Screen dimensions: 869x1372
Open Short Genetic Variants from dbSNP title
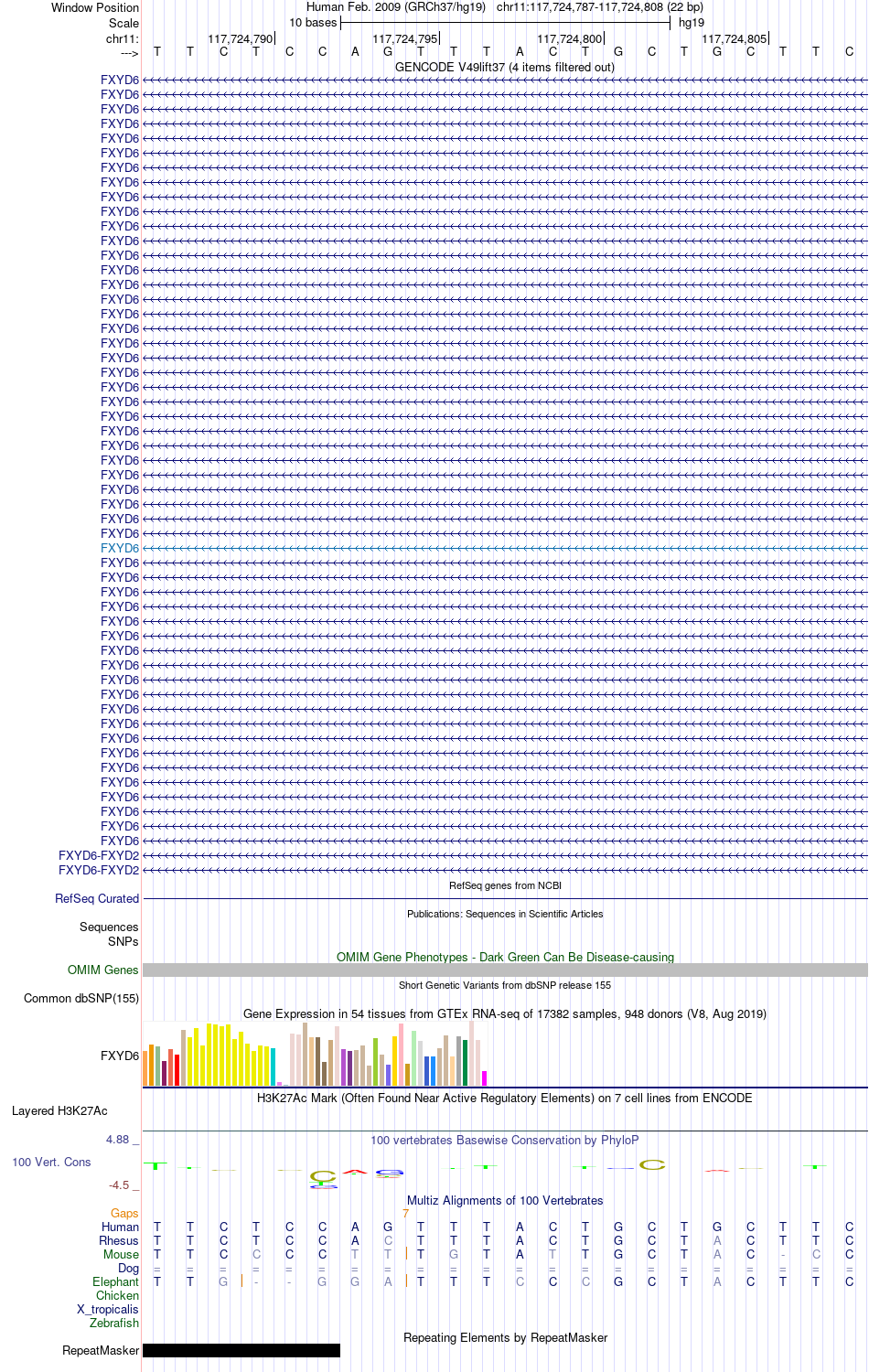click(505, 985)
